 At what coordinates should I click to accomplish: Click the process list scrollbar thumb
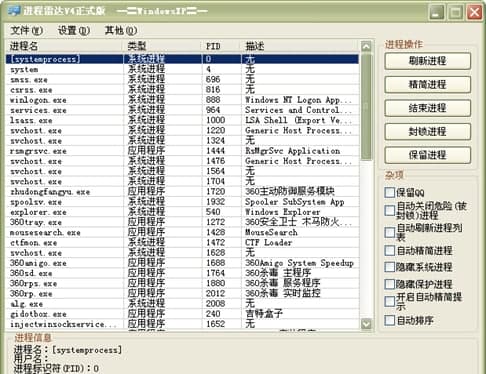point(366,107)
